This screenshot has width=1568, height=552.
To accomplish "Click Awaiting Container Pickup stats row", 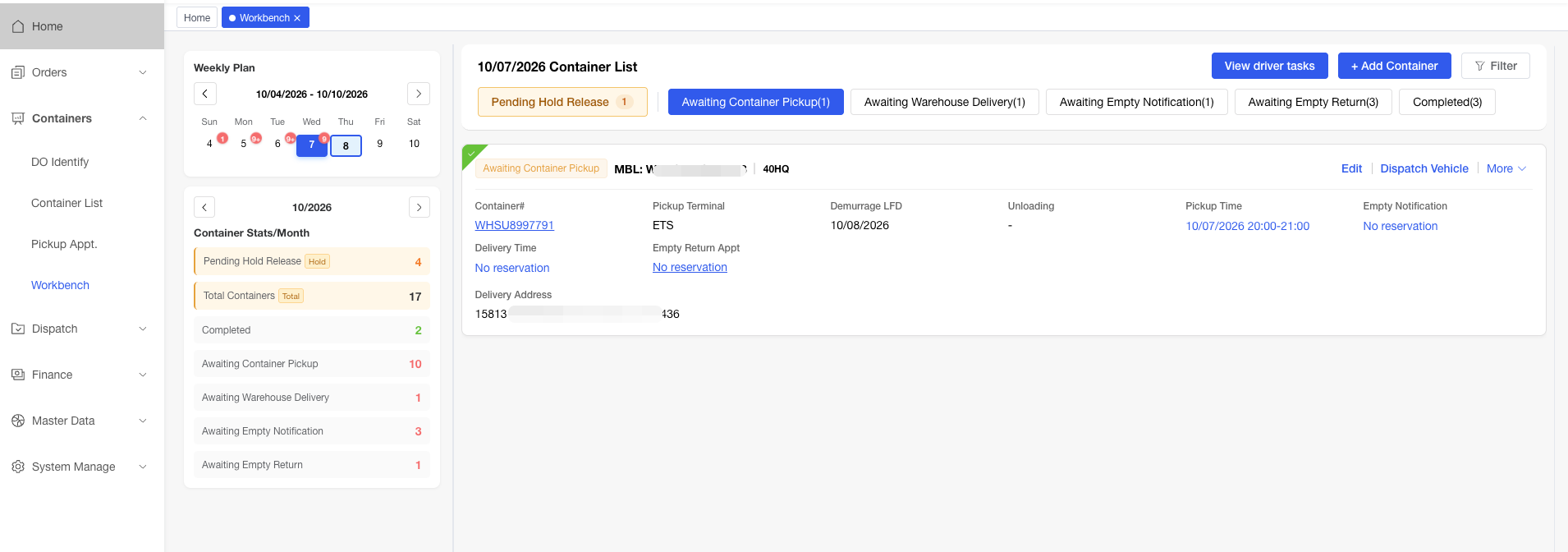I will coord(312,364).
